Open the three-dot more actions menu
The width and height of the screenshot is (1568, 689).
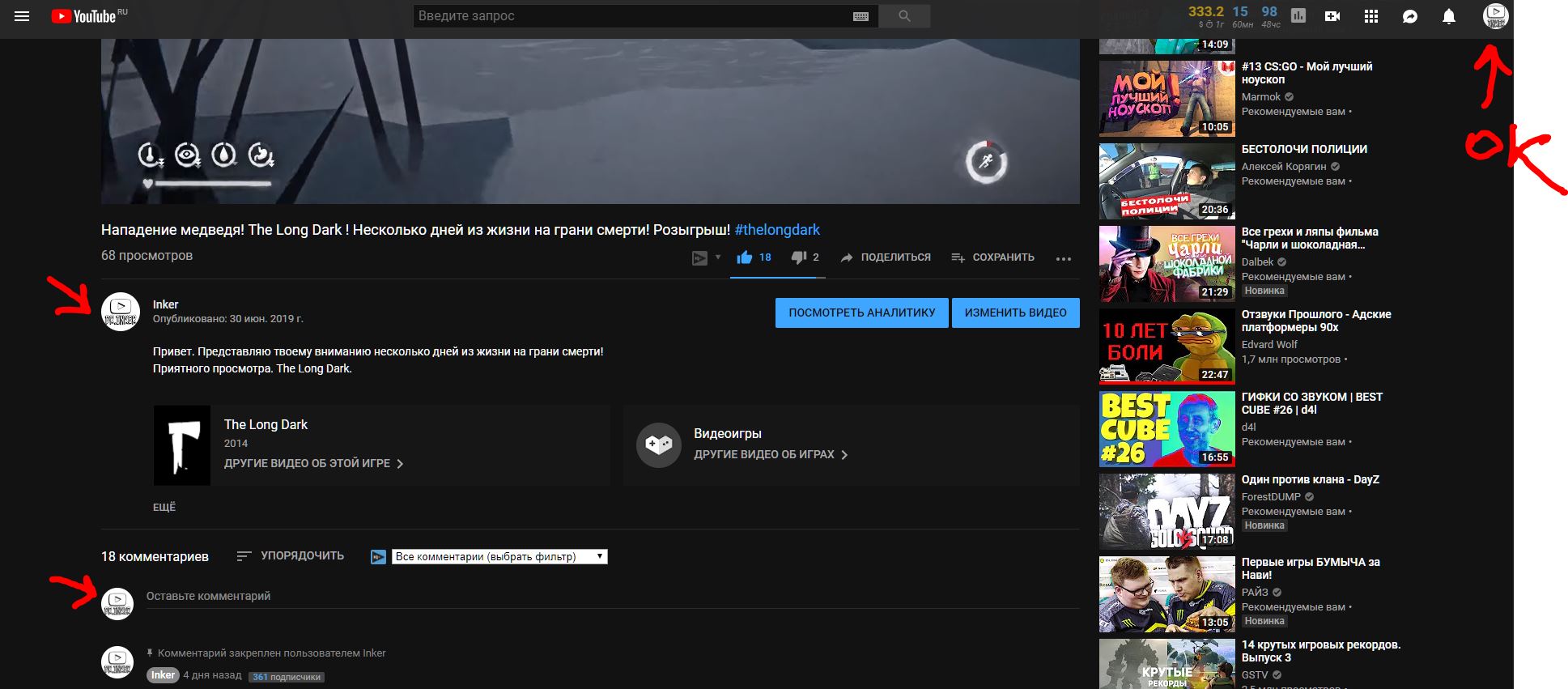[1064, 258]
